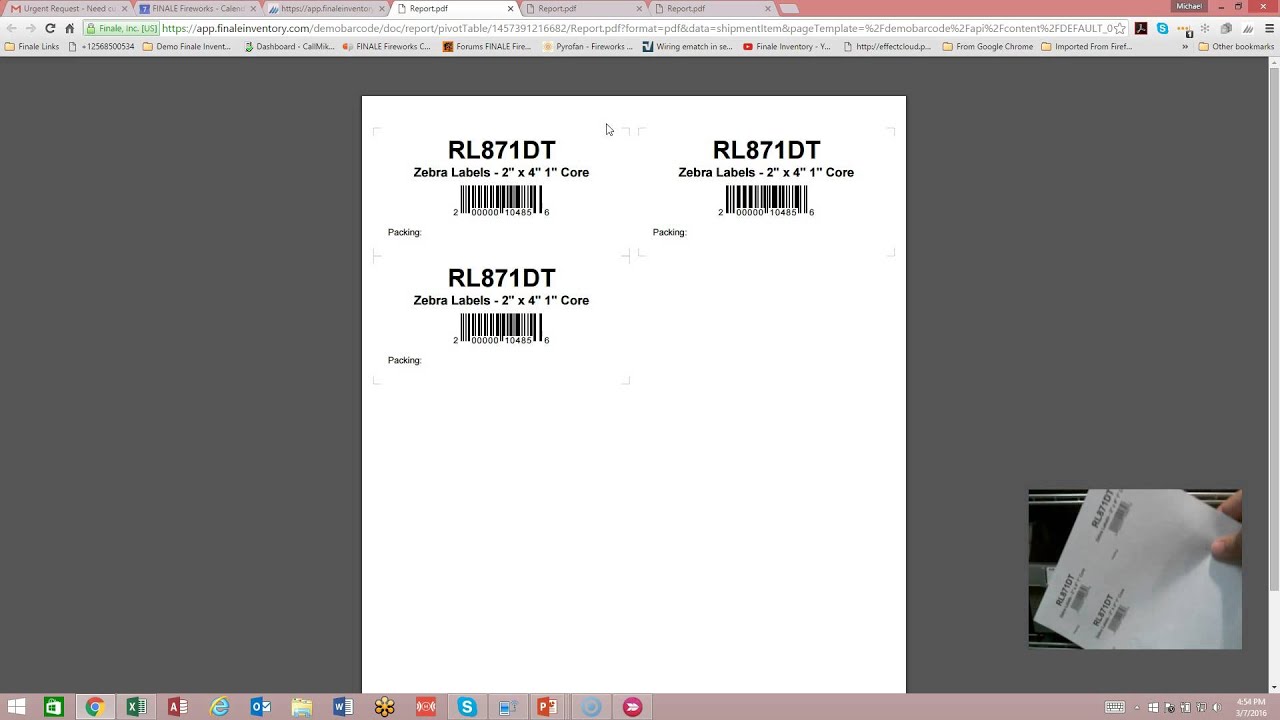Screen dimensions: 1280x720
Task: Open the Skype browser extension
Action: tap(1162, 28)
